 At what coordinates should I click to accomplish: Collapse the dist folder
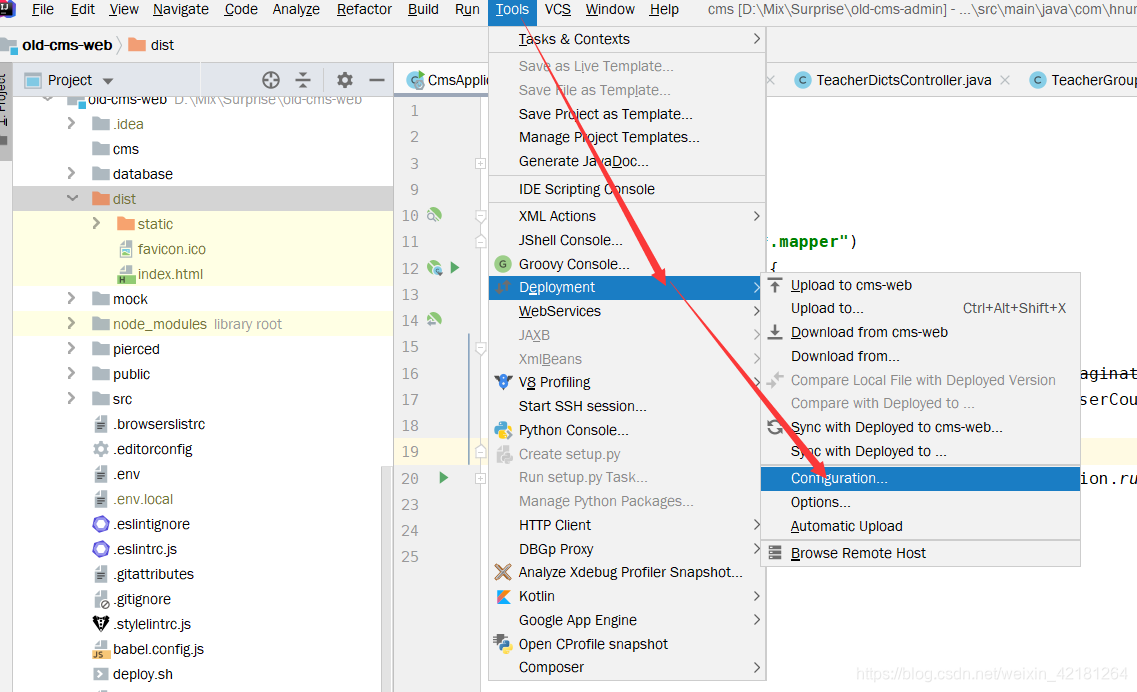[73, 198]
